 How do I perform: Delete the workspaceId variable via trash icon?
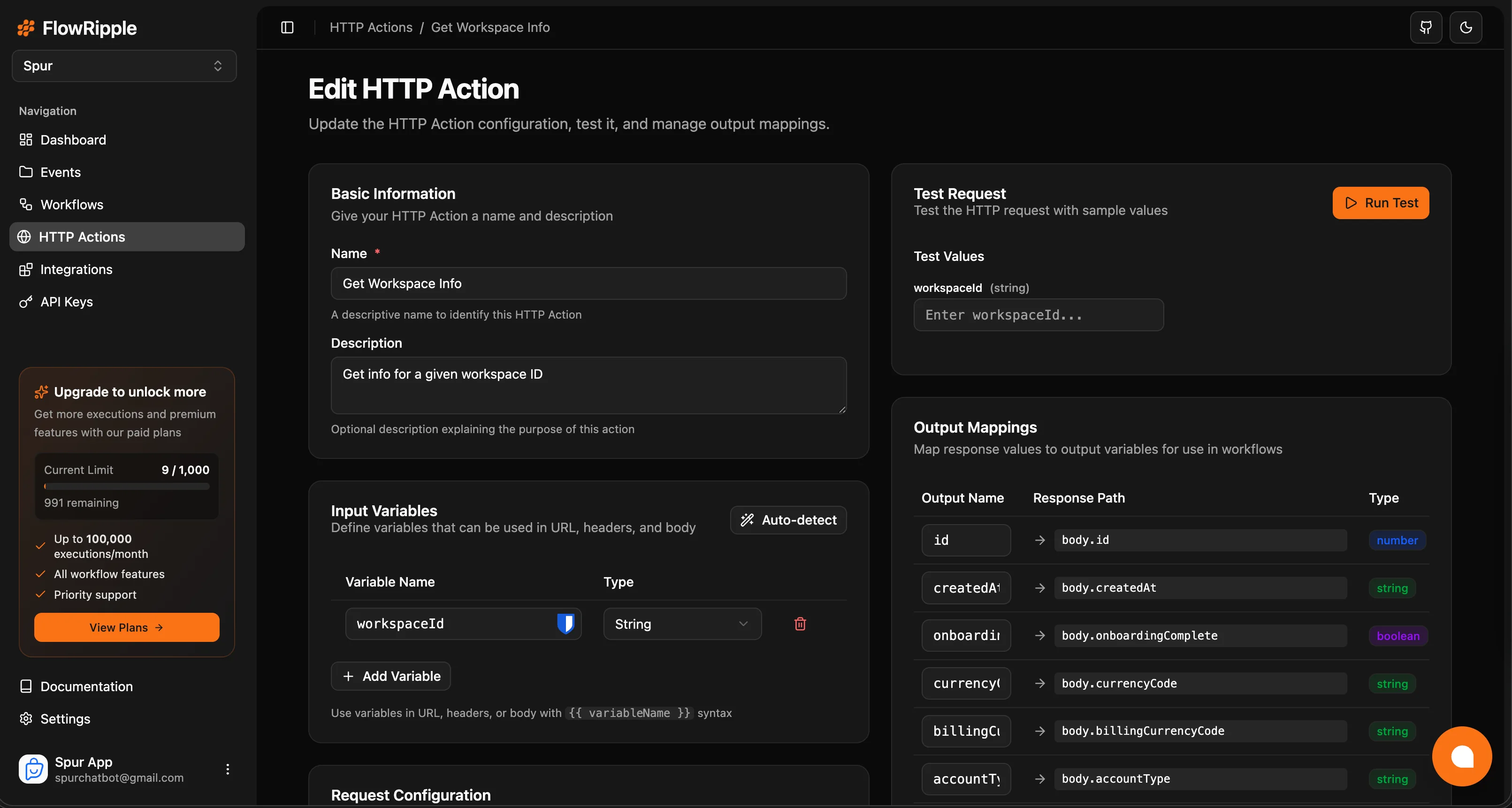800,624
